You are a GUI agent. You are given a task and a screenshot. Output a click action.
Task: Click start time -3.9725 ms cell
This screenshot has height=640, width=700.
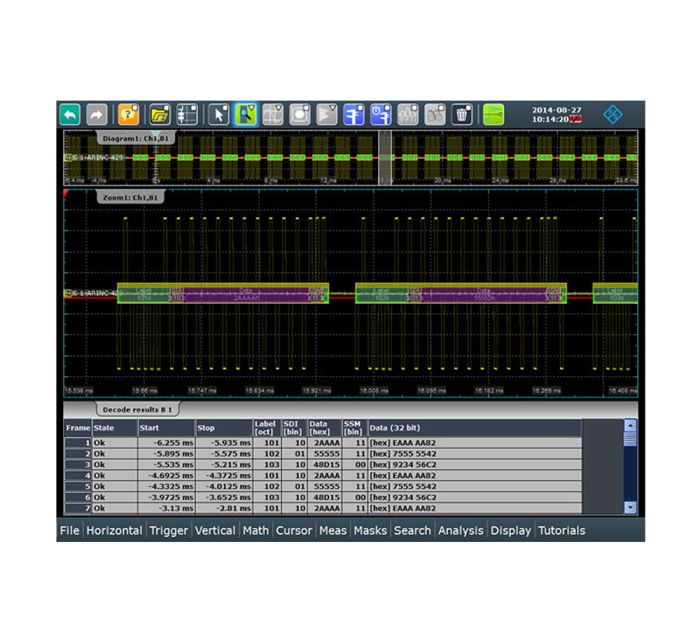click(167, 497)
